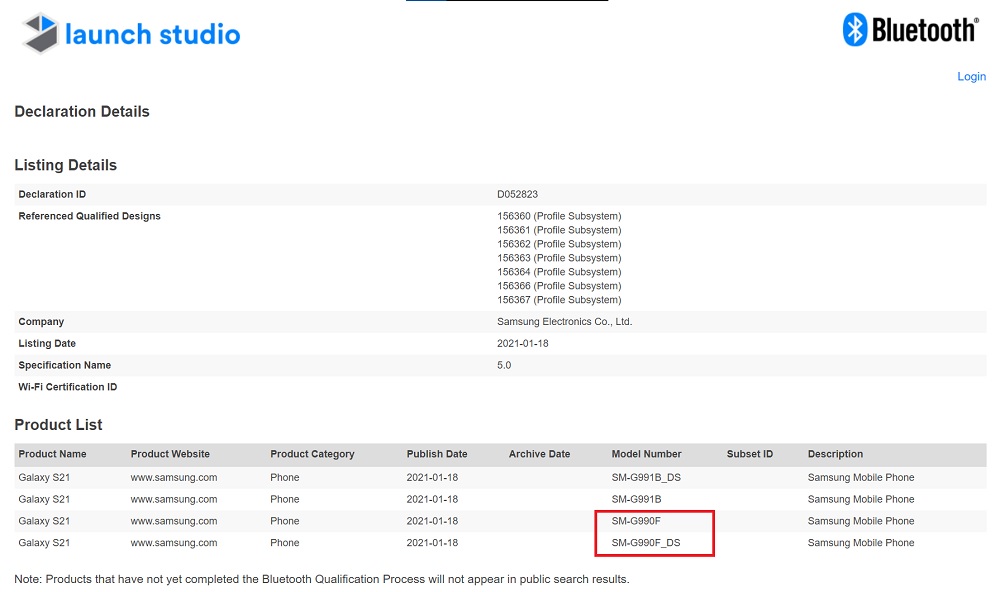Click Galaxy S21 in the plain SM-G990F row

coord(44,521)
